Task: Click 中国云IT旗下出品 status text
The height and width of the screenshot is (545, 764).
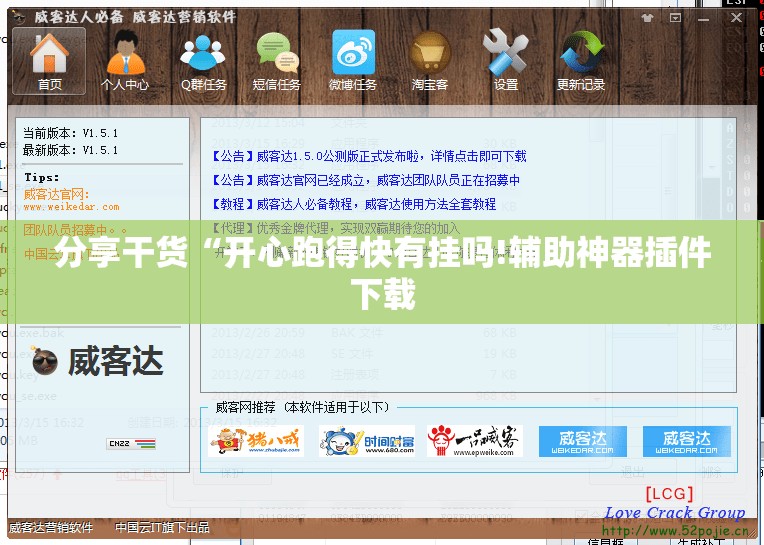Action: pyautogui.click(x=162, y=527)
